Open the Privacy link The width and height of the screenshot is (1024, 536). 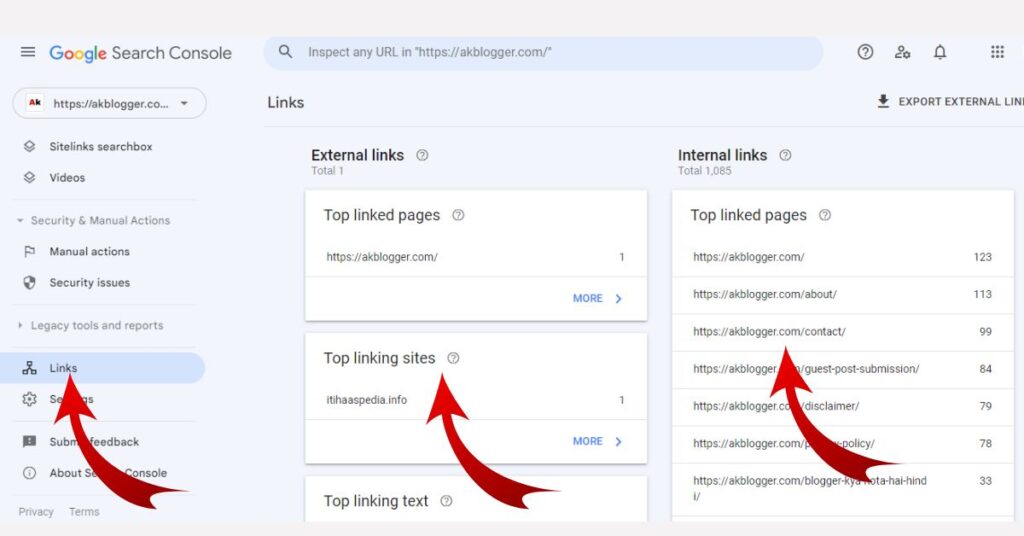tap(36, 512)
